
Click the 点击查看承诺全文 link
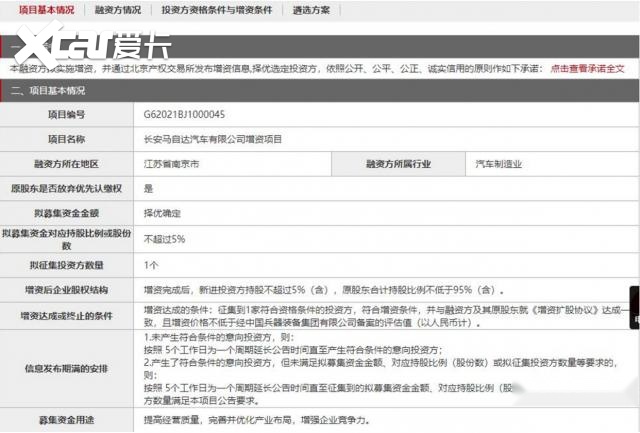coord(588,69)
